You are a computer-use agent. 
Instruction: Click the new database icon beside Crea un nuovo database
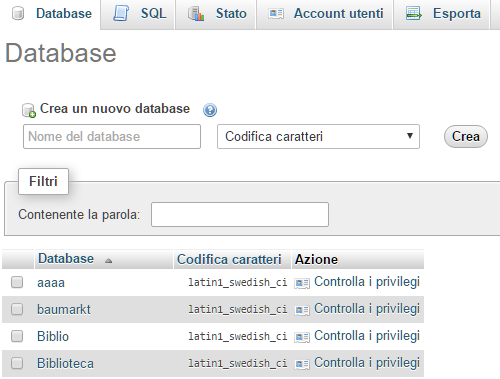[29, 110]
